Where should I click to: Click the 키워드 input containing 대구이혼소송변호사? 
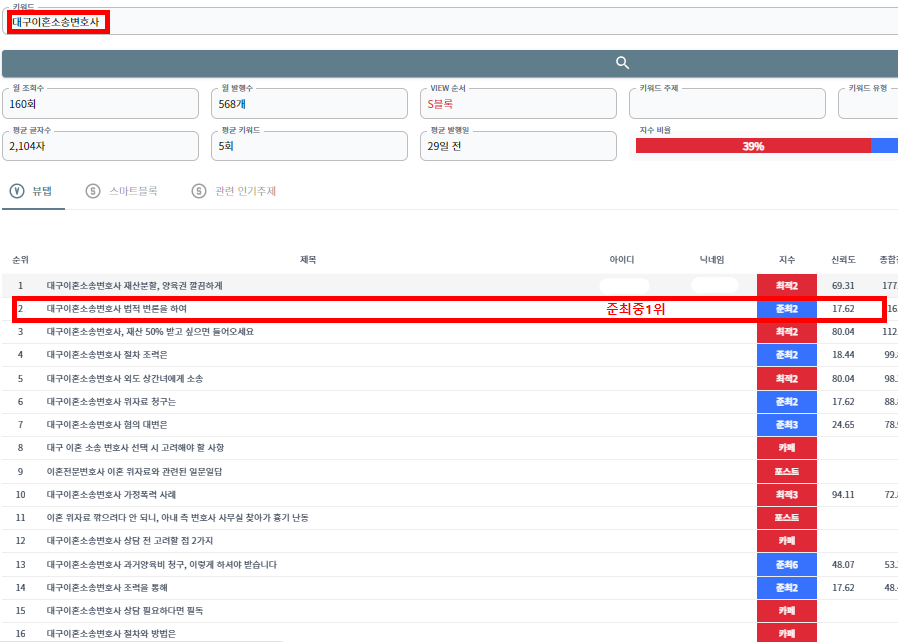[x=450, y=22]
